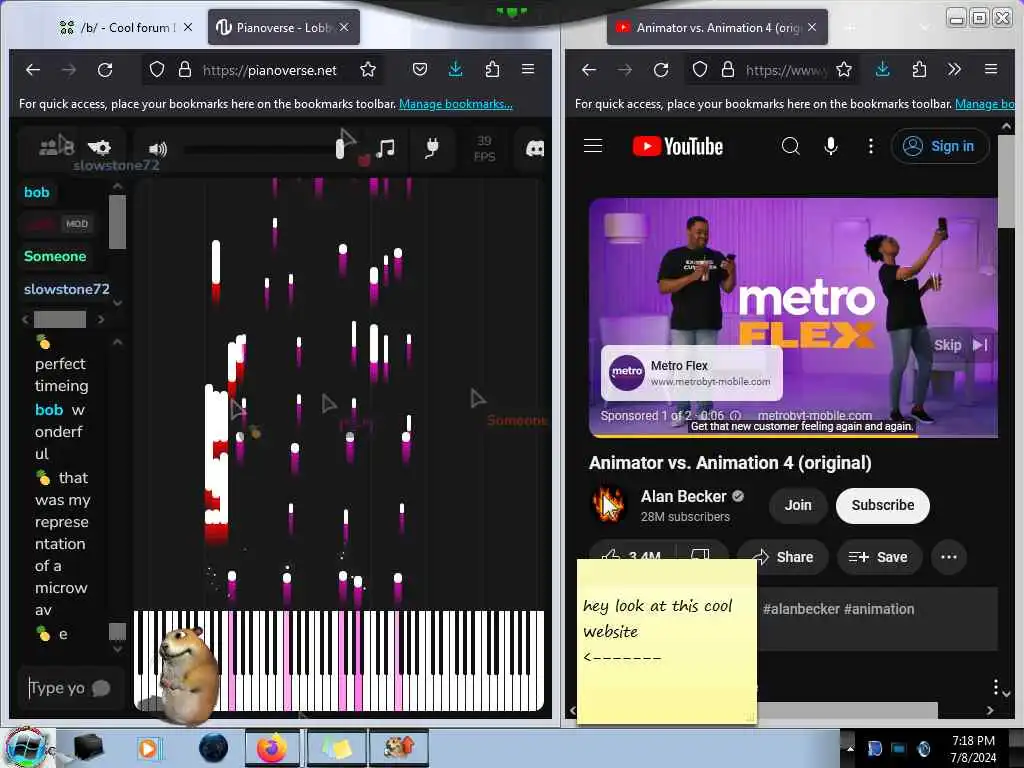
Task: Open Firefox from the taskbar
Action: coord(272,748)
